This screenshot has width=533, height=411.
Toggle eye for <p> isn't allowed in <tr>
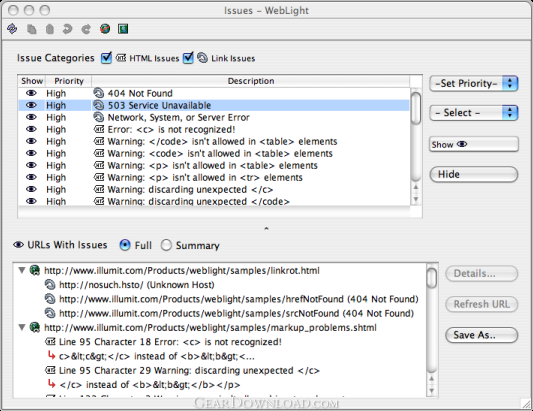coord(31,177)
